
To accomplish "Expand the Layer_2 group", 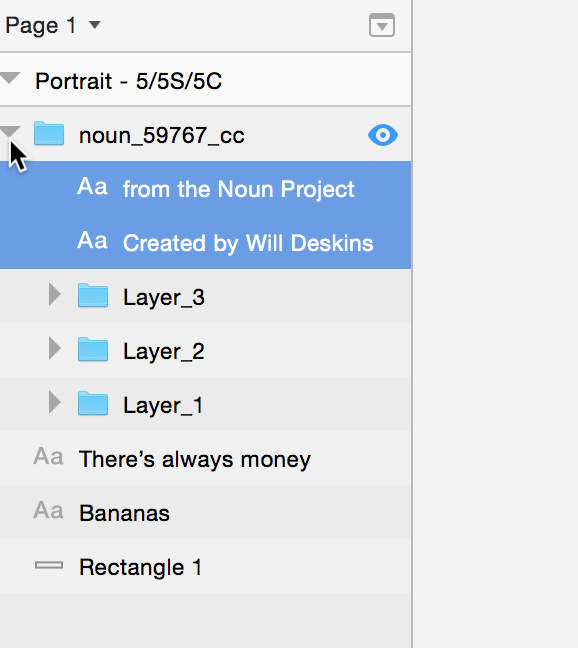I will (x=54, y=348).
